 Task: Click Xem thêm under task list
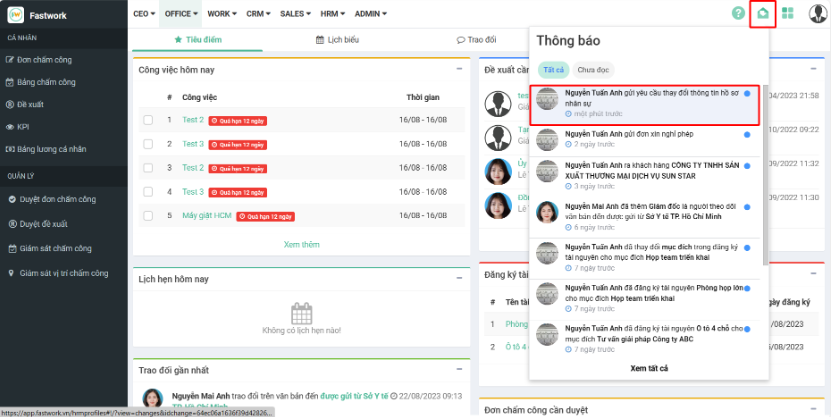pos(301,244)
